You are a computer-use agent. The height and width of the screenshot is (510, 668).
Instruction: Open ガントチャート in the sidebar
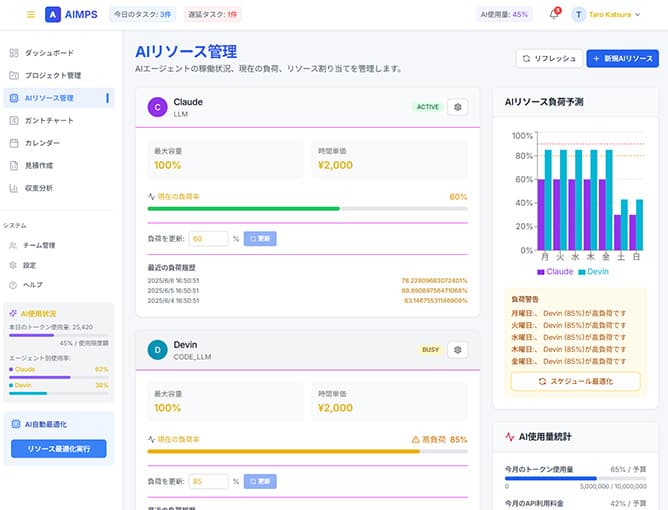click(59, 121)
